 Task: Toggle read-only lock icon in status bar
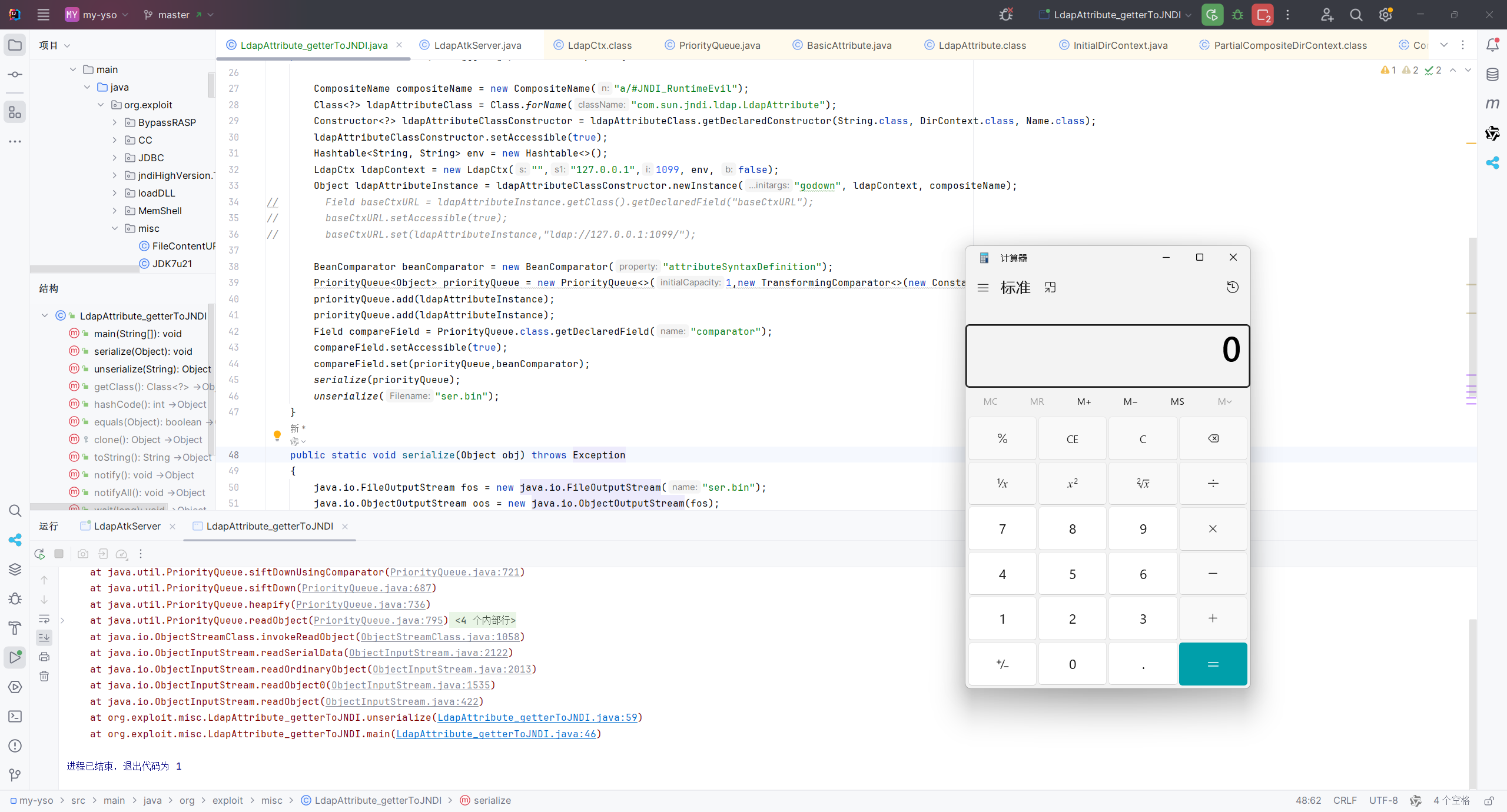pyautogui.click(x=1489, y=801)
